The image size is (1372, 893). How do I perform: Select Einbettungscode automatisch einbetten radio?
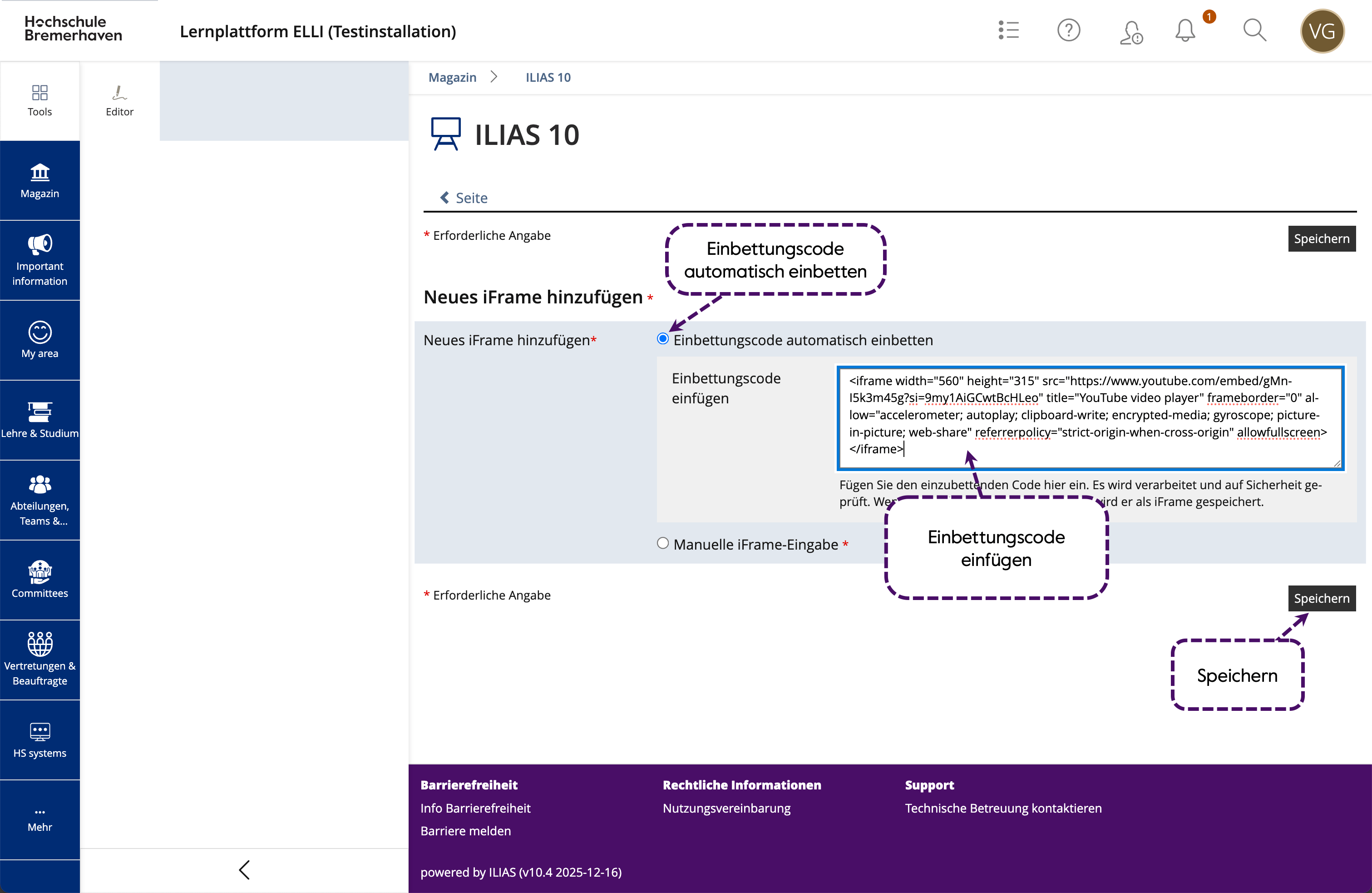(663, 339)
